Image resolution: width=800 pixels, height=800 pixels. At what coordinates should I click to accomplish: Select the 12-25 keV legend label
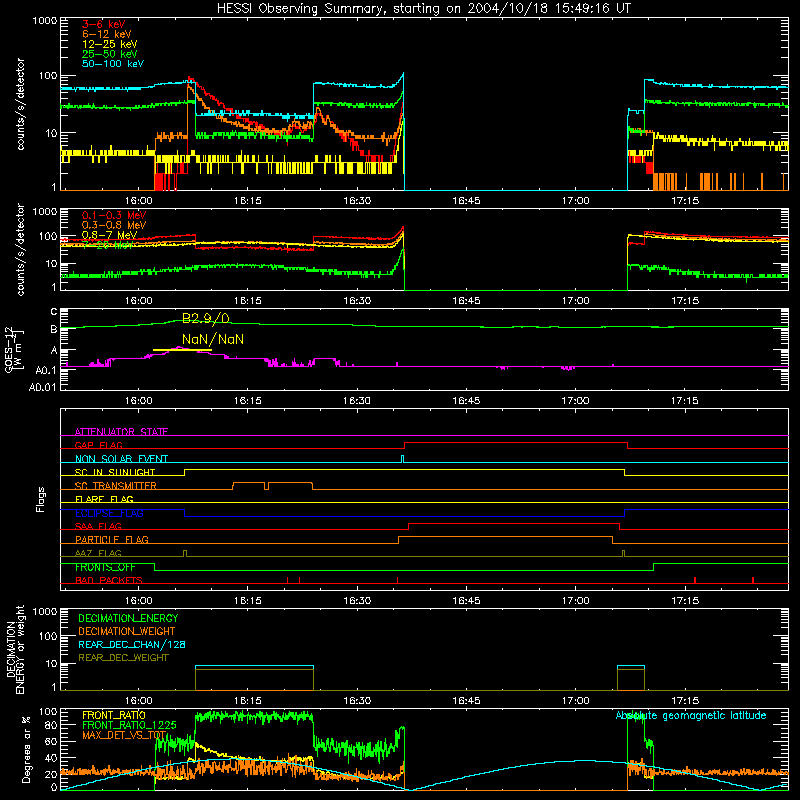tap(110, 44)
